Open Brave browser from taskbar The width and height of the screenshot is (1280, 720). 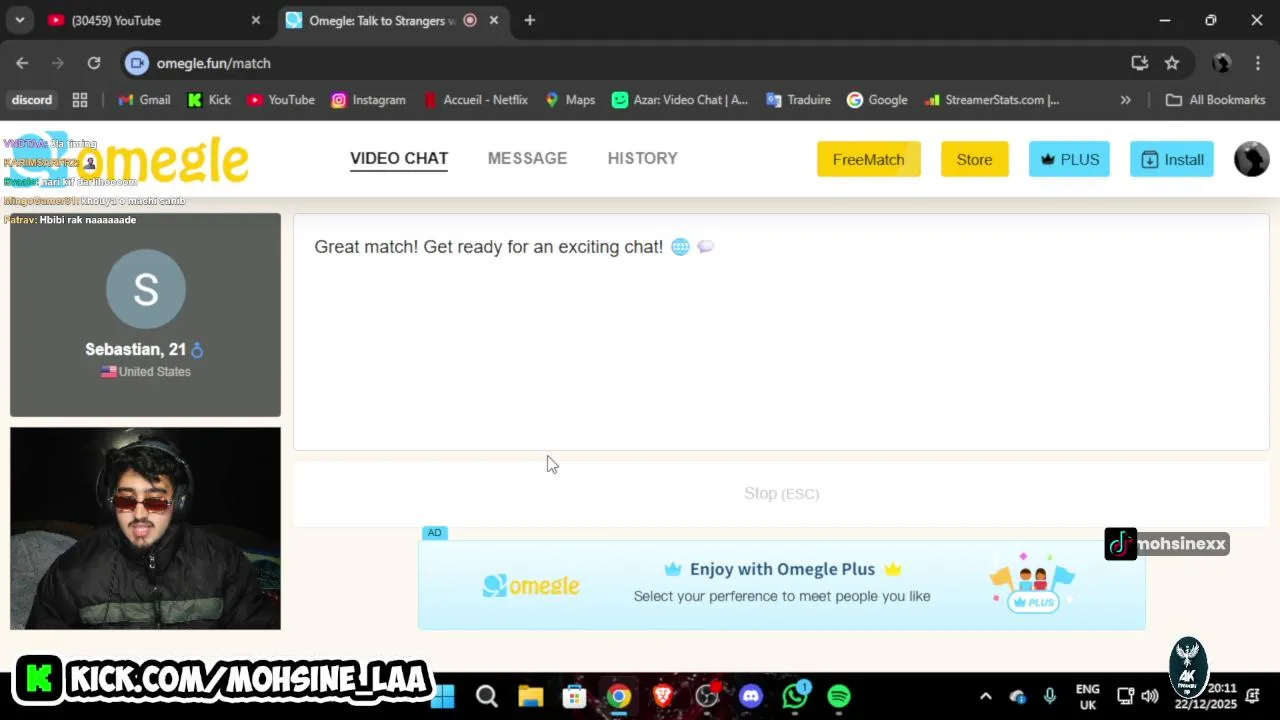[662, 696]
